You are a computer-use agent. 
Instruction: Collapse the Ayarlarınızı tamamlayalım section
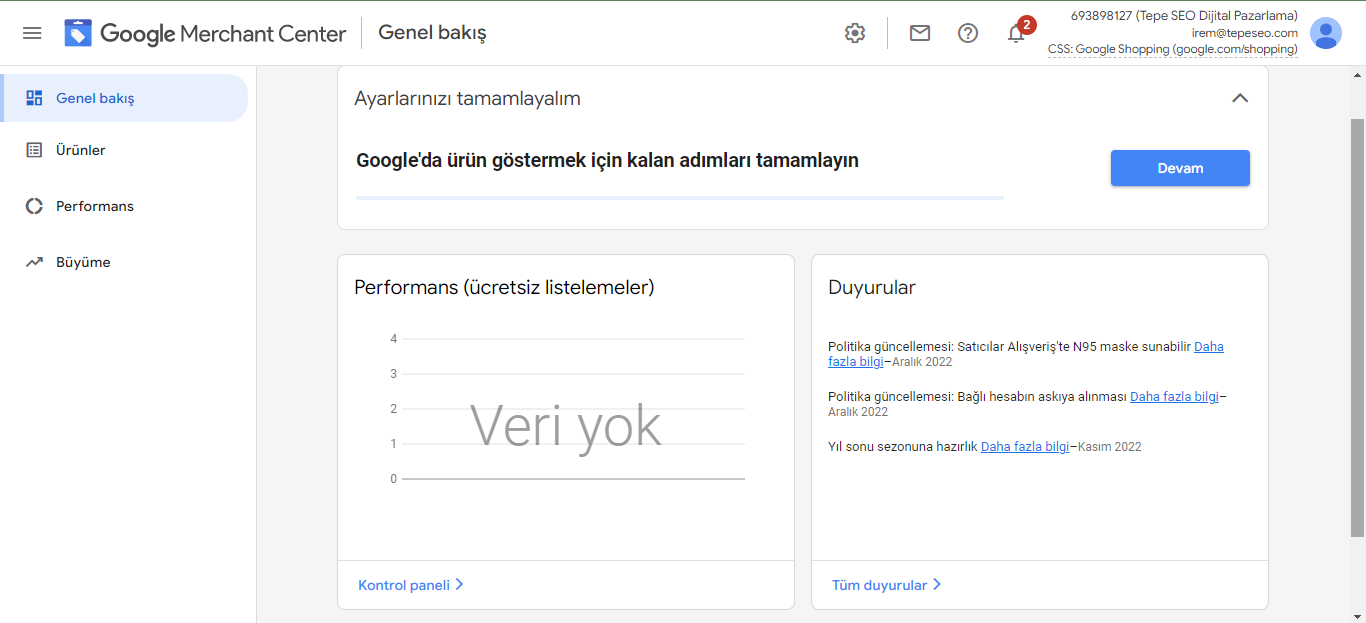click(1240, 98)
